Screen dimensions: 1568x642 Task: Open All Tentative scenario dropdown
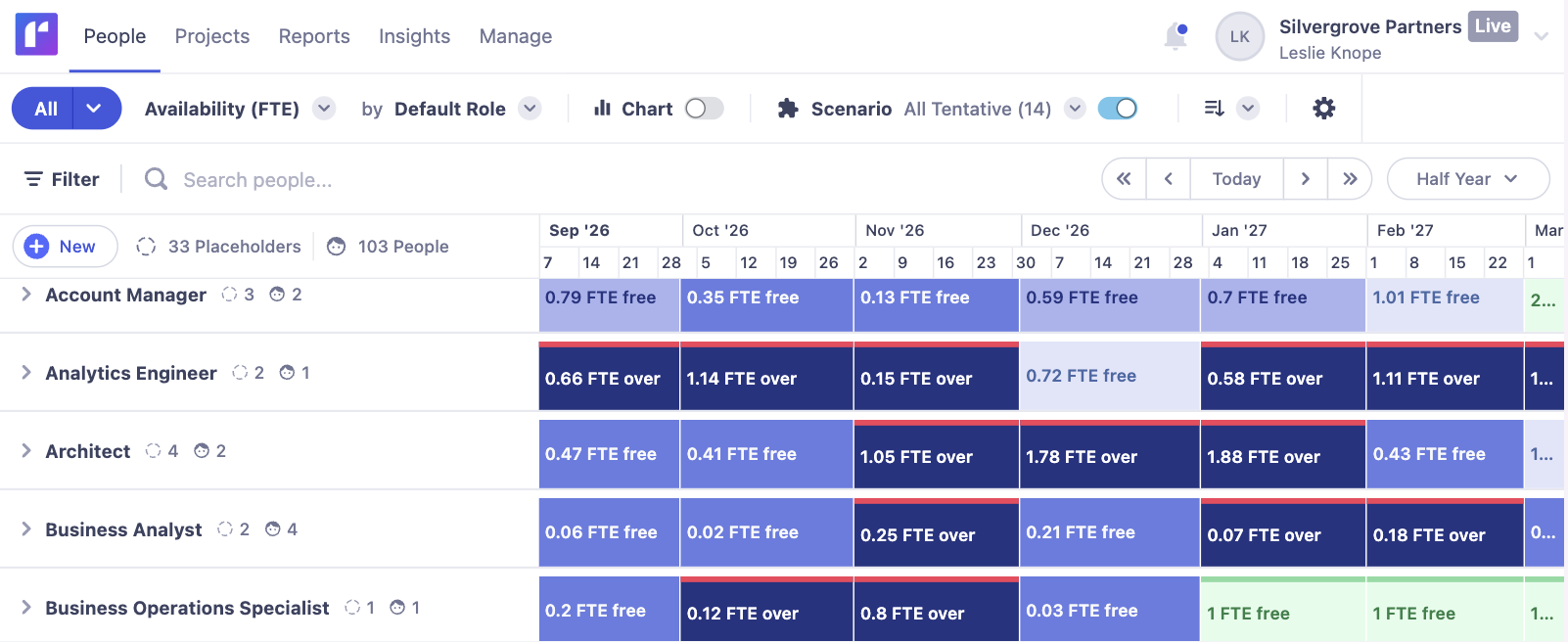[1075, 109]
